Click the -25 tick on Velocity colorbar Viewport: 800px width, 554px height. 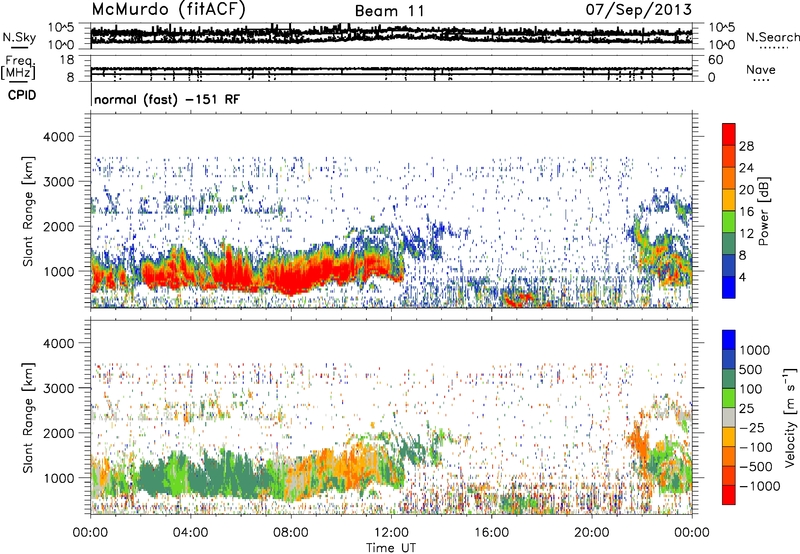753,427
